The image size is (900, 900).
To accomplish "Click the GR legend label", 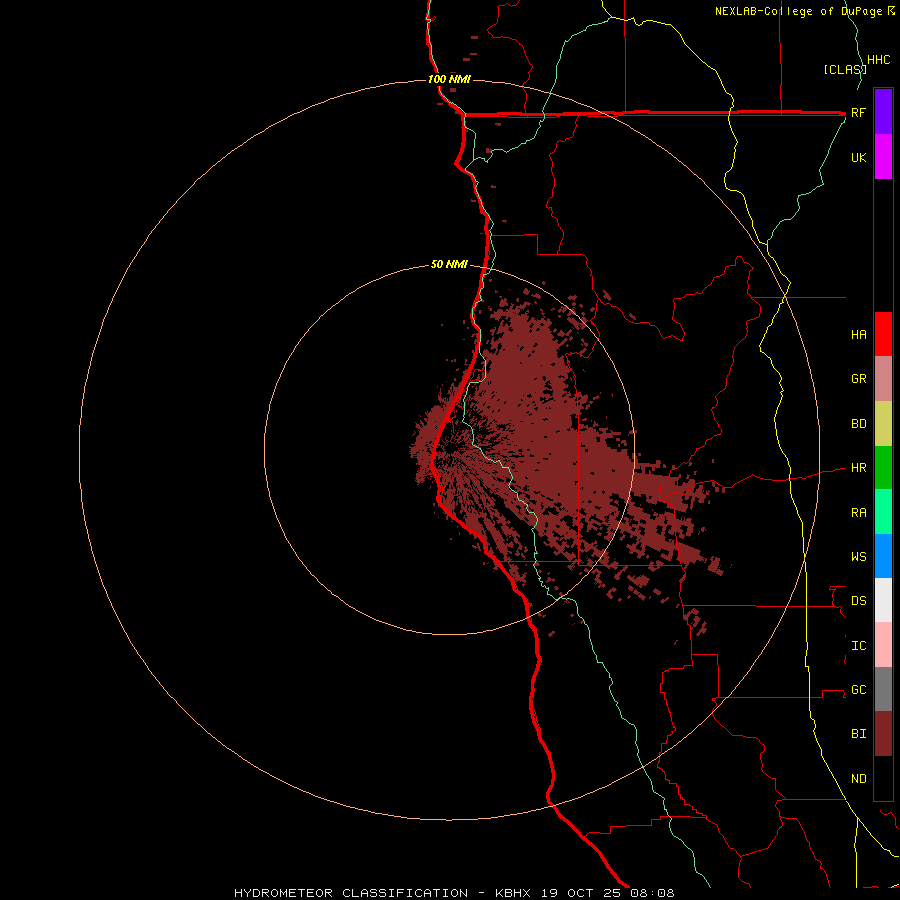I will (x=859, y=379).
